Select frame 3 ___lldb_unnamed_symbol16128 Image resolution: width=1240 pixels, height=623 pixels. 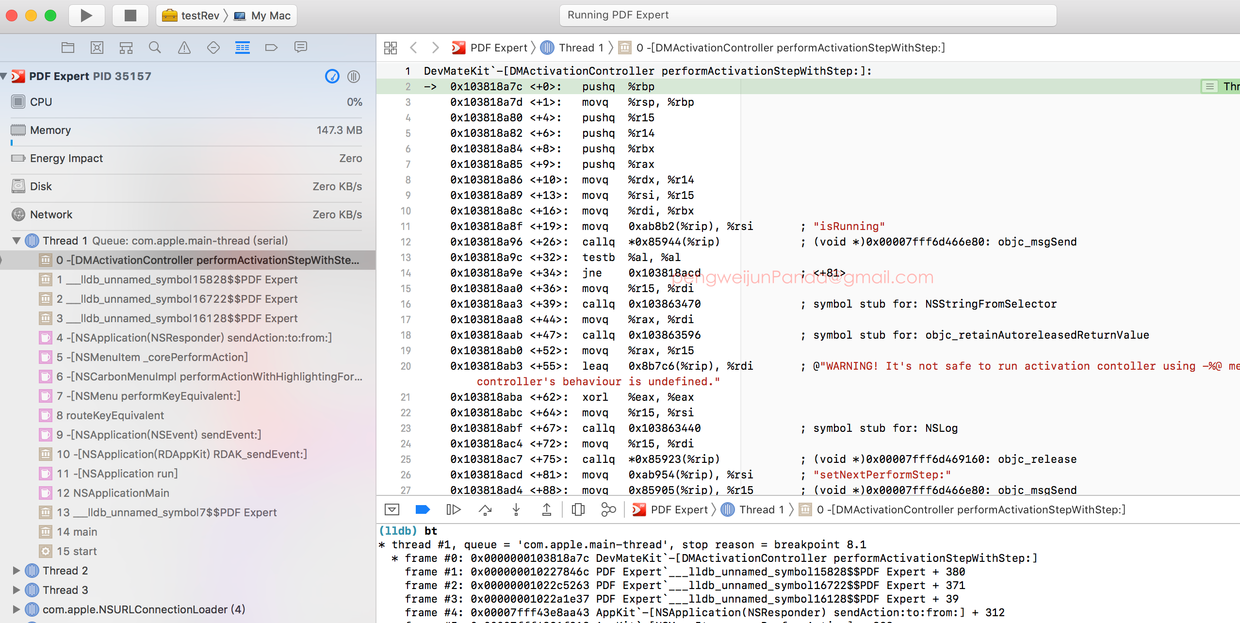click(187, 318)
